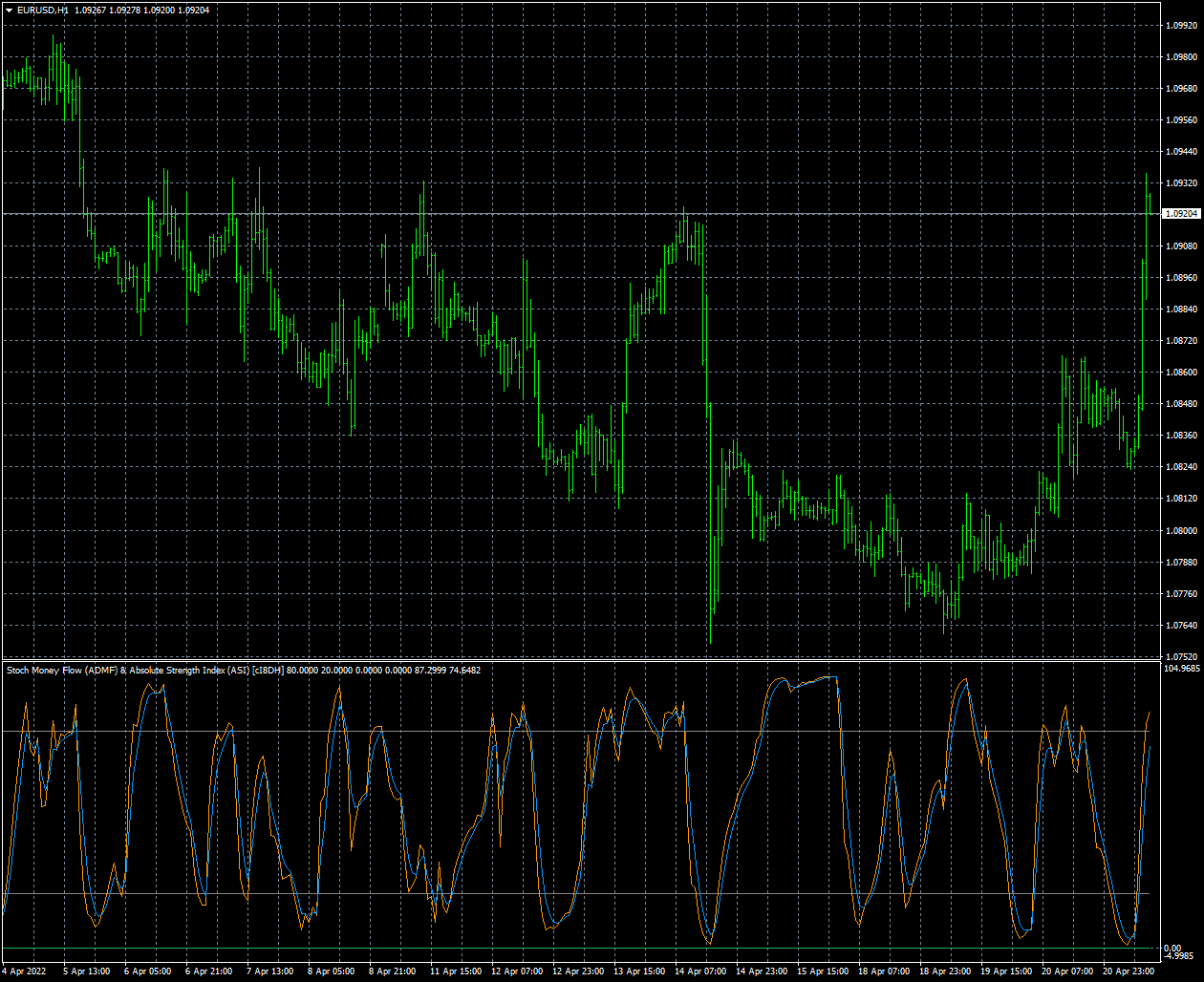
Task: Click the 20 Apr 07:00 time label
Action: point(1067,971)
